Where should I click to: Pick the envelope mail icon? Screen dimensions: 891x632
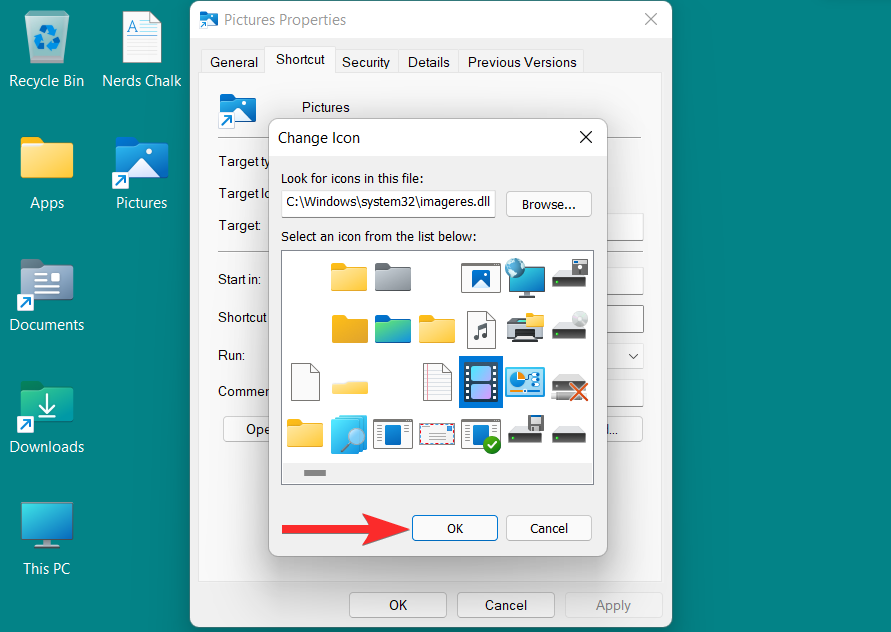(x=437, y=435)
